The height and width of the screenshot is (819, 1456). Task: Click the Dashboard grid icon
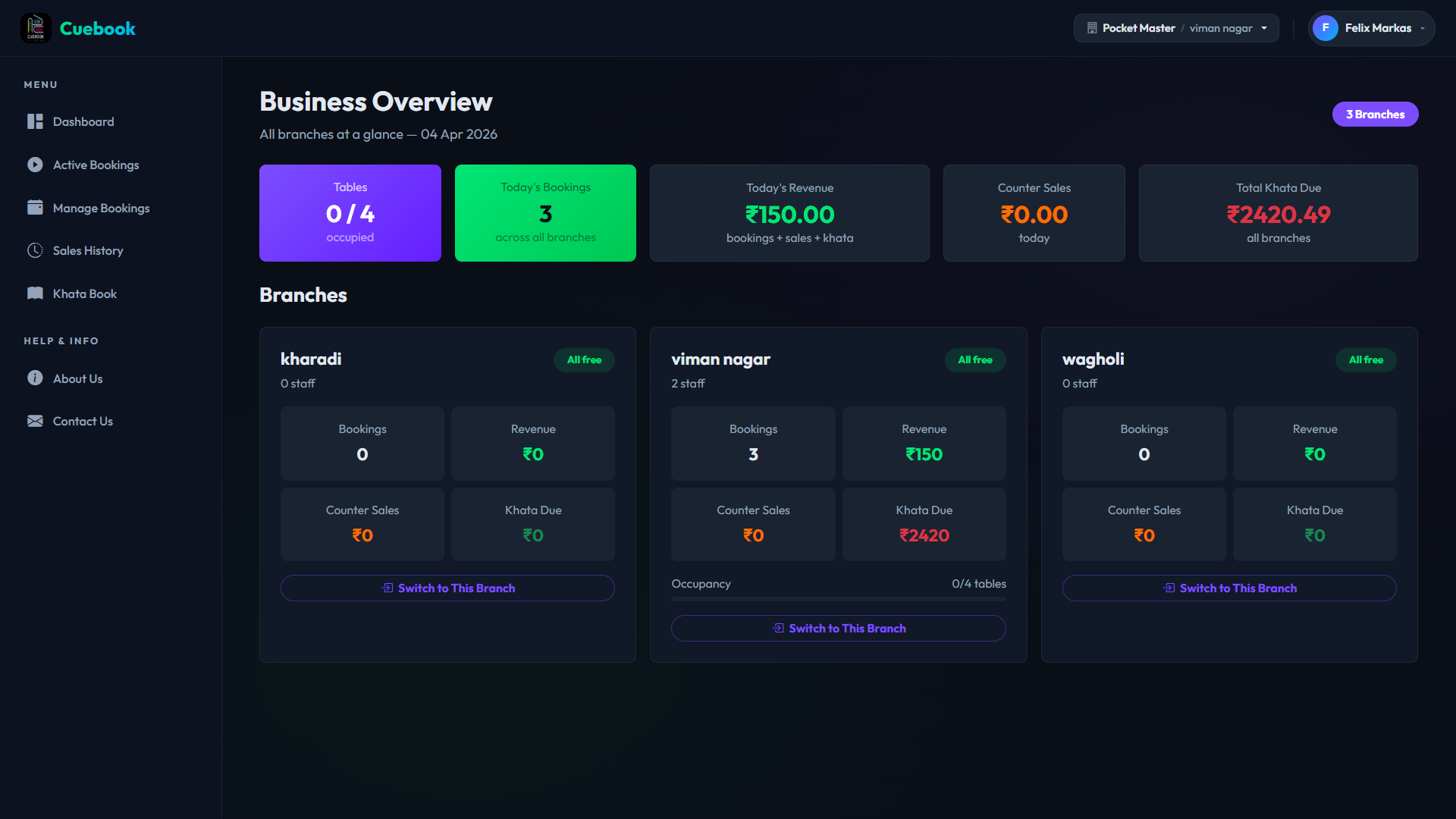click(35, 121)
